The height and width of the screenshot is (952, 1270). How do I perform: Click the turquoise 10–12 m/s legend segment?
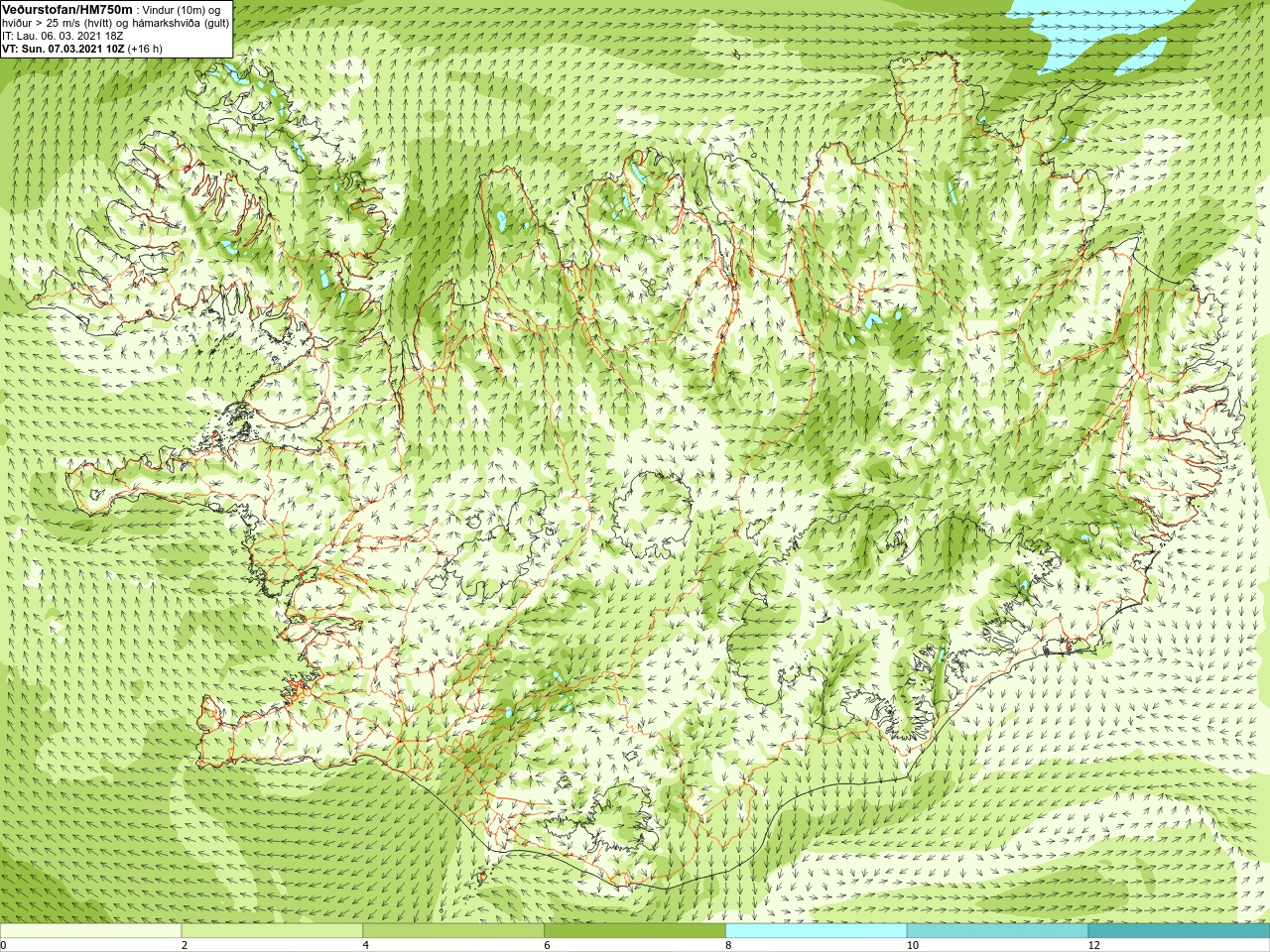click(x=997, y=931)
